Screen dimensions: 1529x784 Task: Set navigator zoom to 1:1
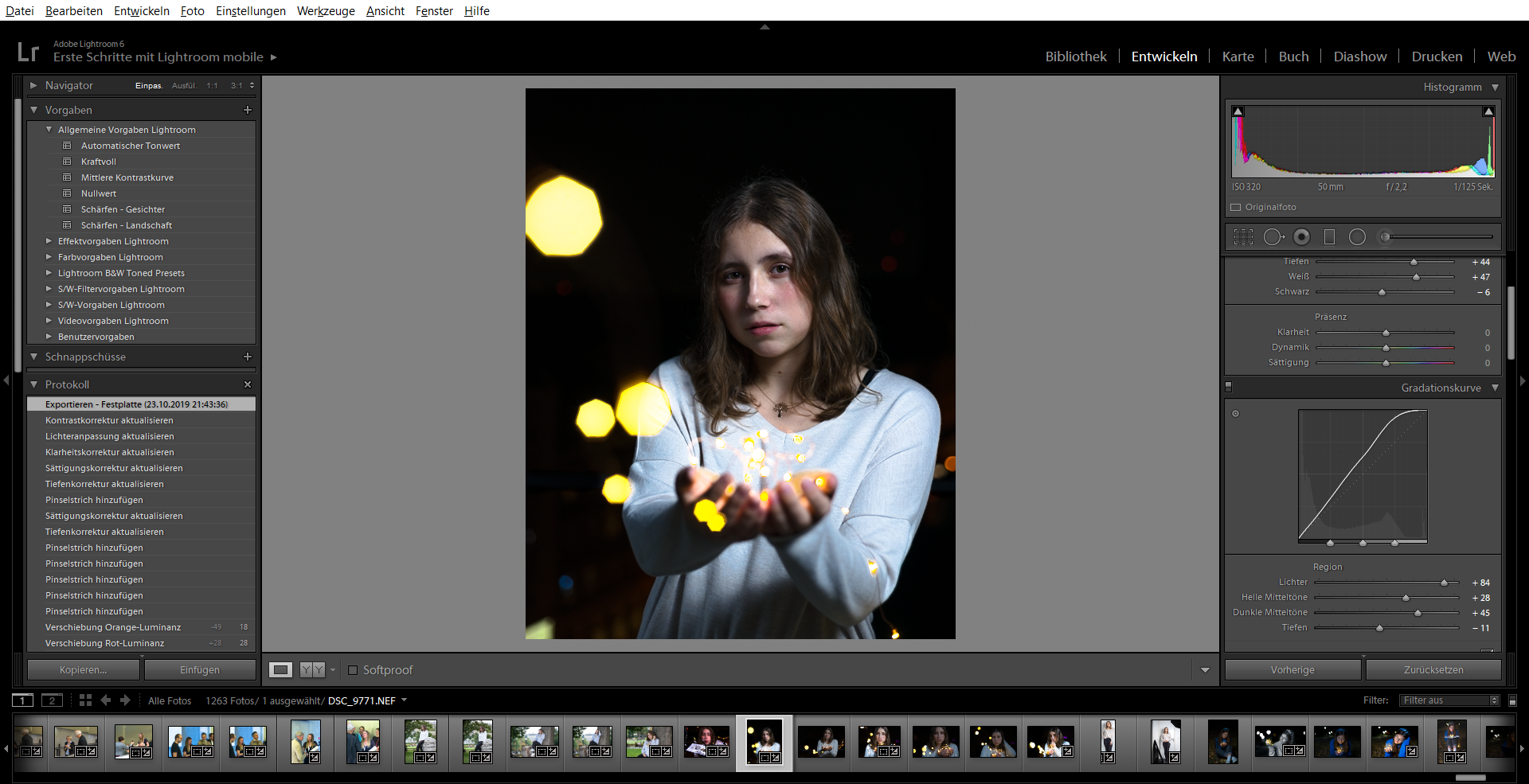(212, 85)
